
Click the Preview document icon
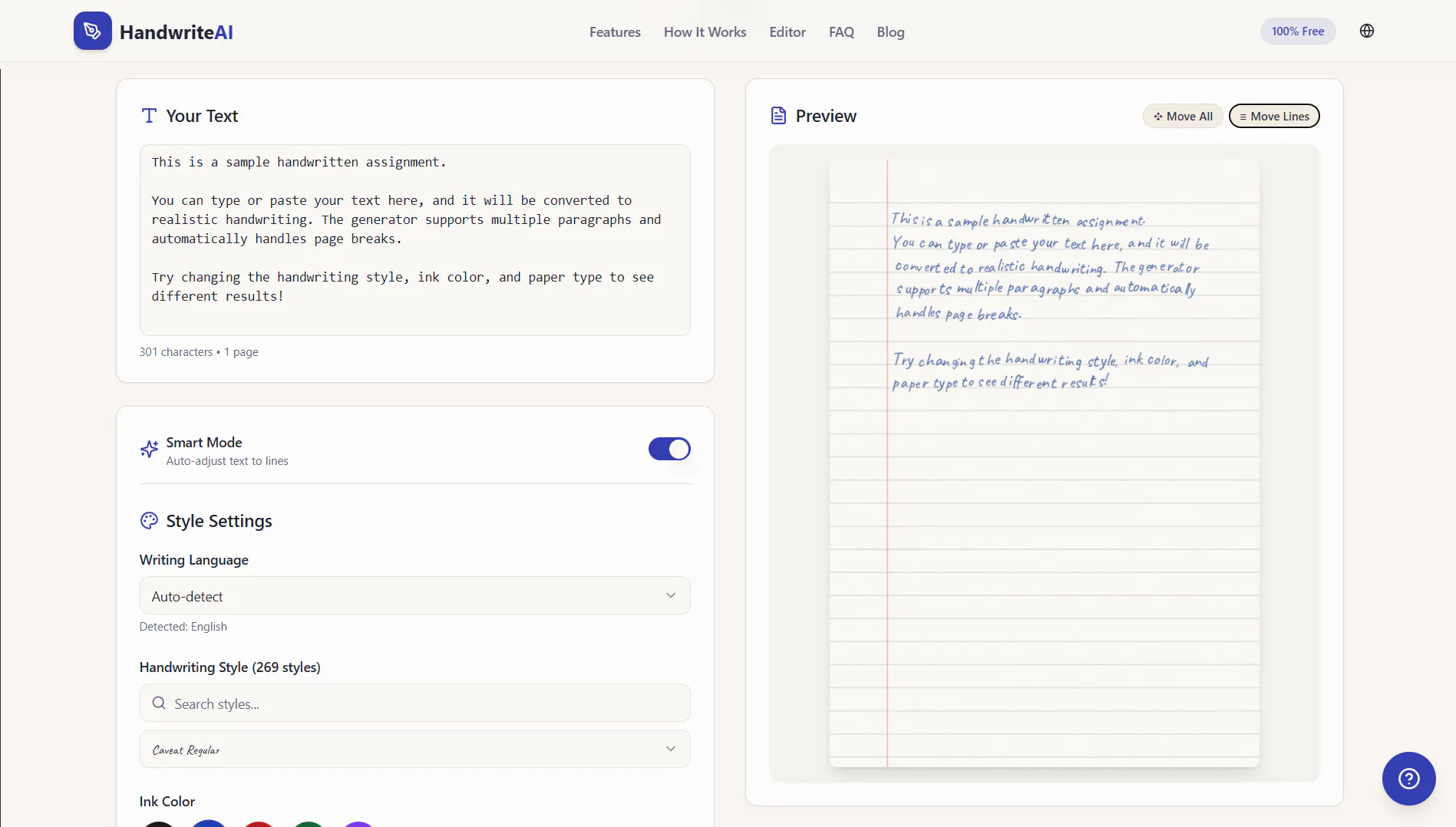(778, 116)
